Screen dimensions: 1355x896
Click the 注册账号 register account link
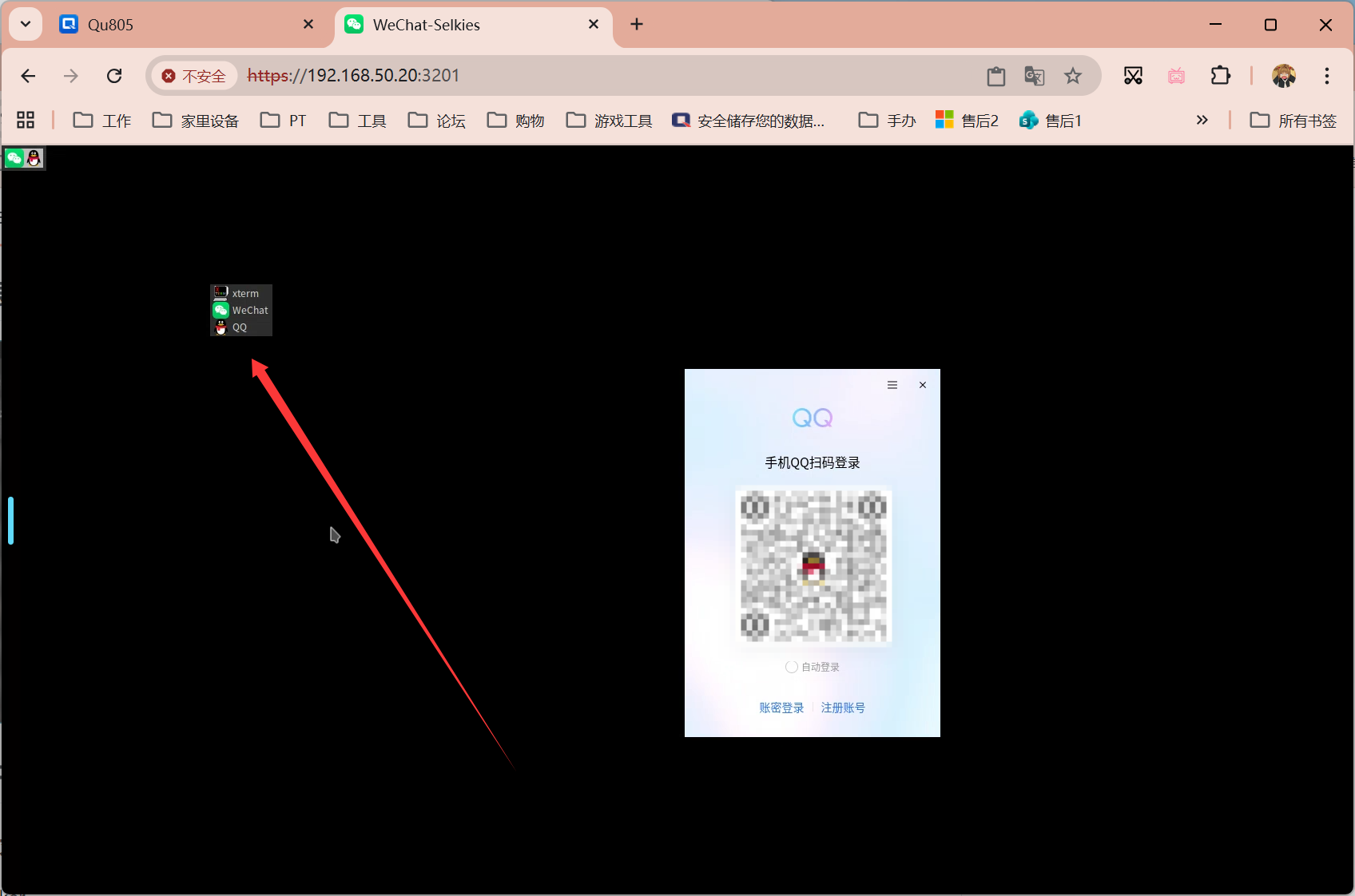(x=843, y=708)
